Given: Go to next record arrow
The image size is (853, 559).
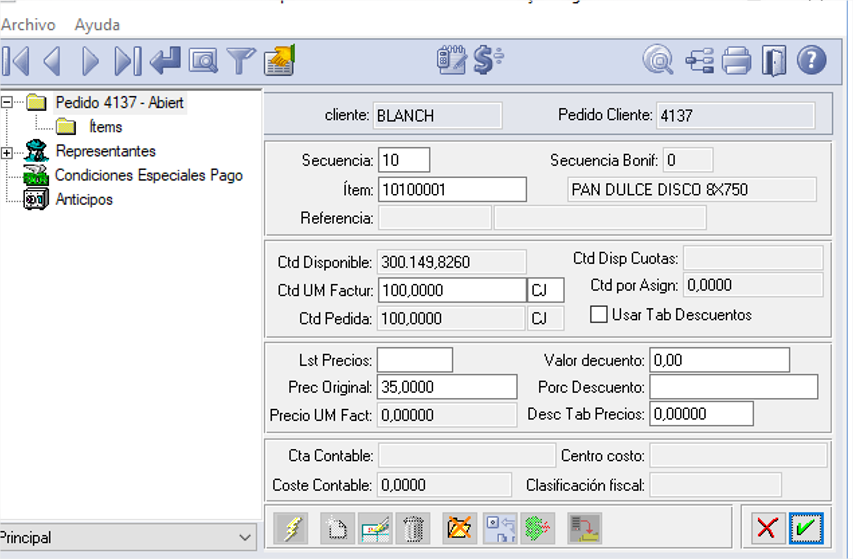Looking at the screenshot, I should tap(90, 60).
